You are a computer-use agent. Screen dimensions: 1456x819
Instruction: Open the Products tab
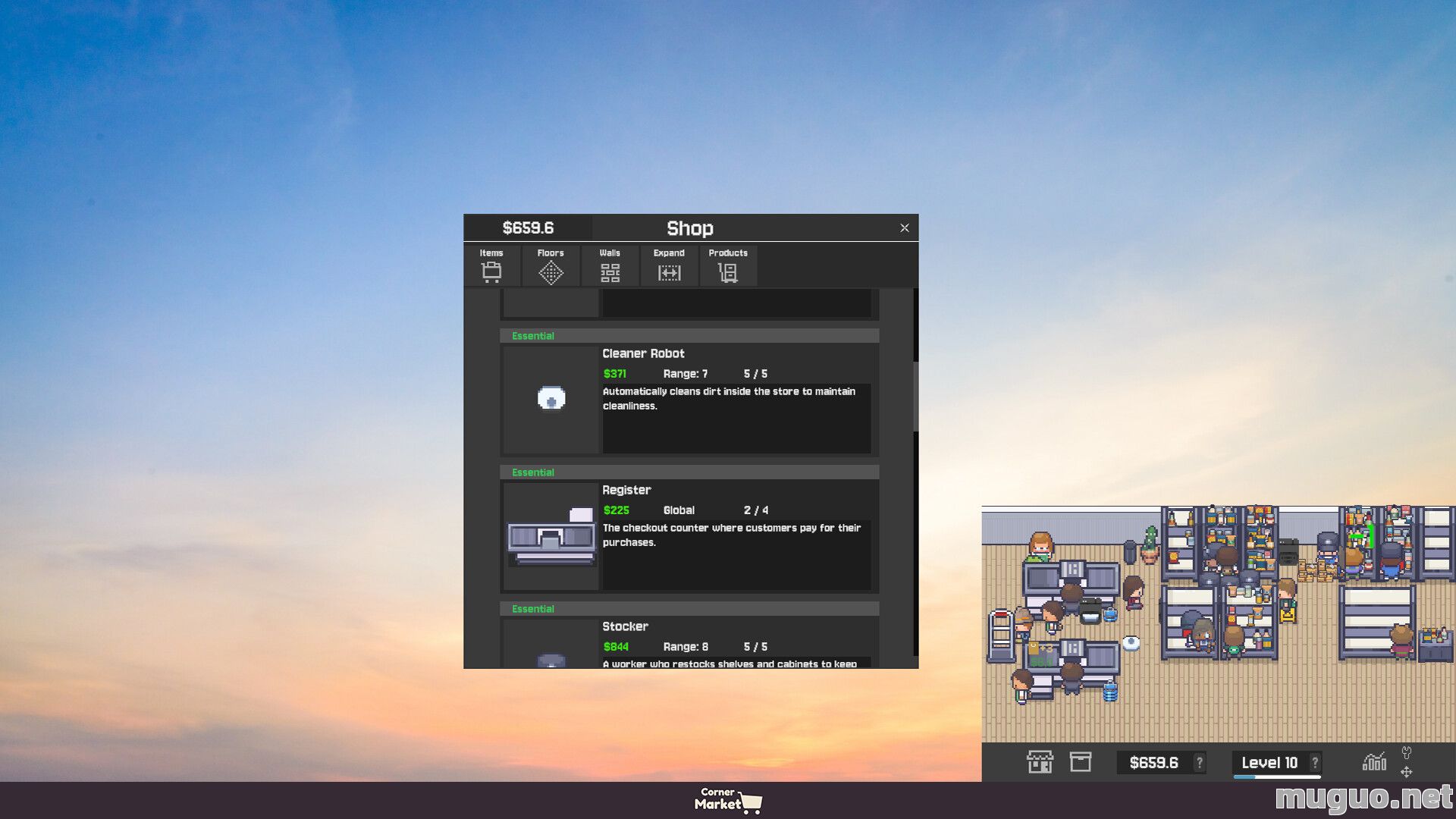coord(728,265)
